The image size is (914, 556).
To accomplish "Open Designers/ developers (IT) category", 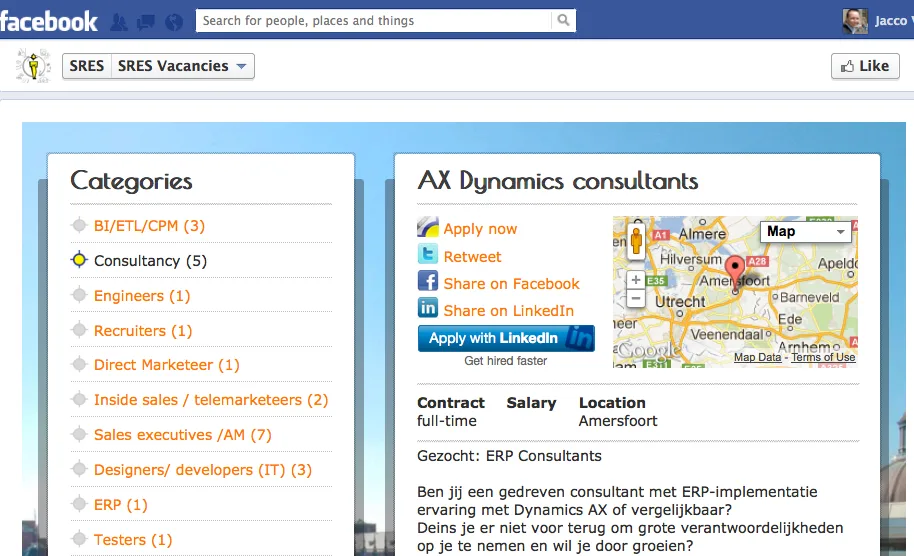I will click(203, 470).
